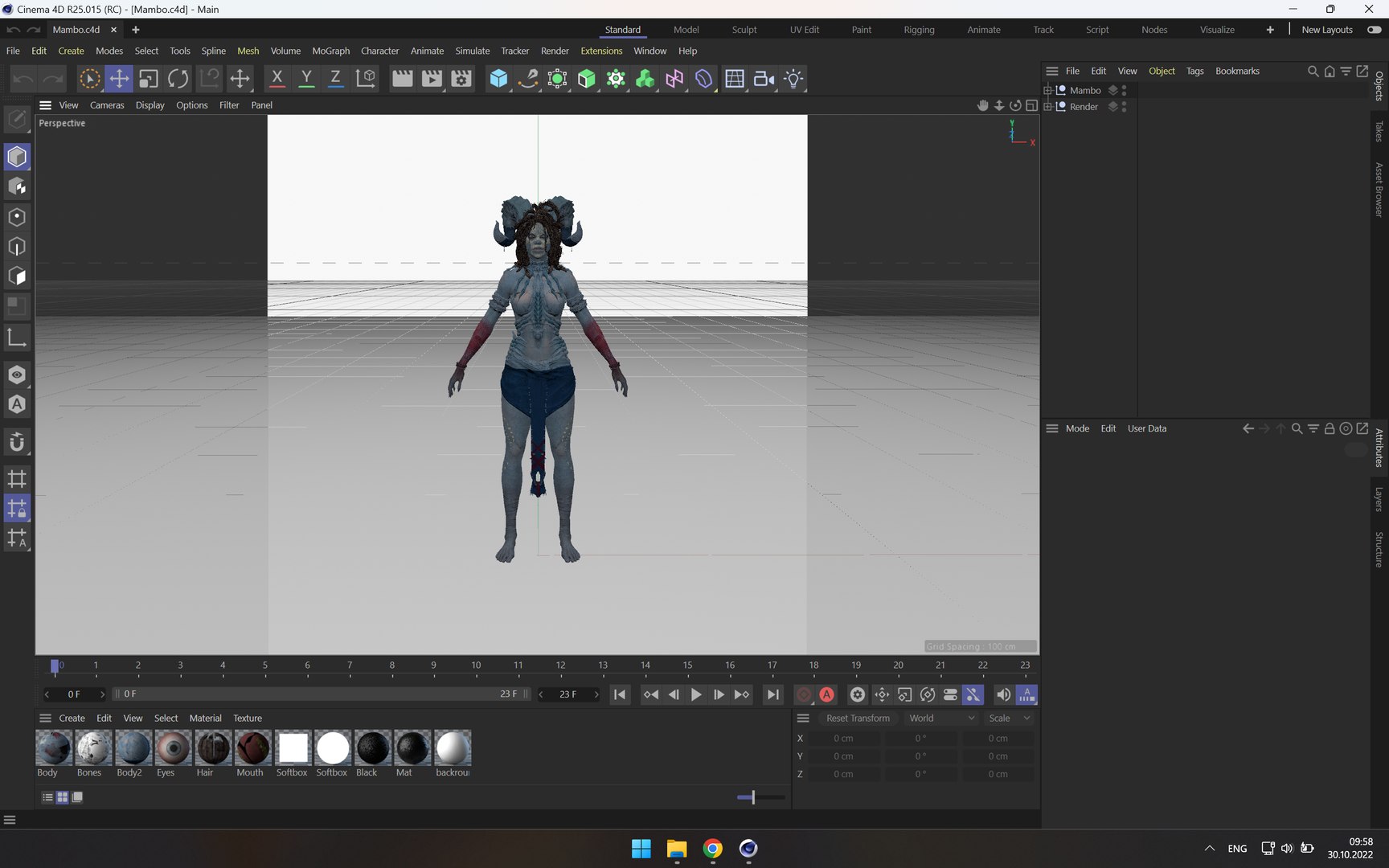
Task: Select the Move tool in toolbar
Action: pyautogui.click(x=119, y=79)
